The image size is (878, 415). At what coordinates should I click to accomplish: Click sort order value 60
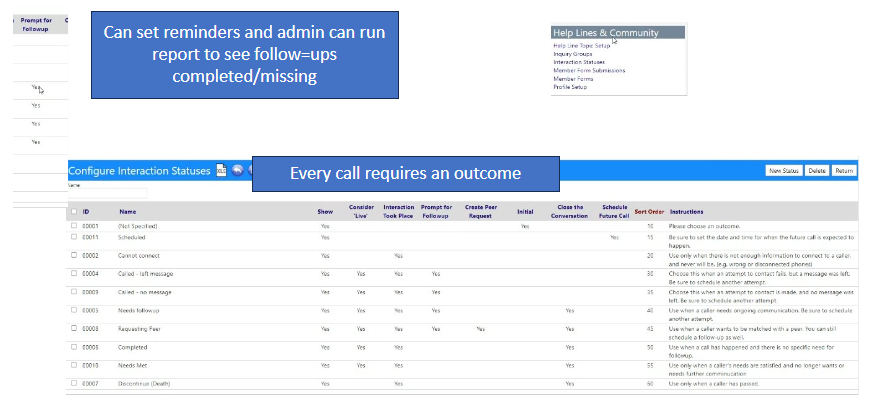[650, 384]
